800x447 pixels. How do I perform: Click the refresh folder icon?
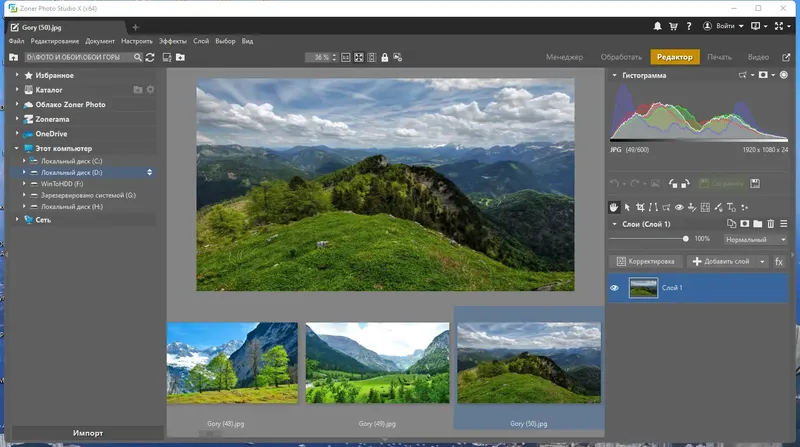pyautogui.click(x=149, y=57)
